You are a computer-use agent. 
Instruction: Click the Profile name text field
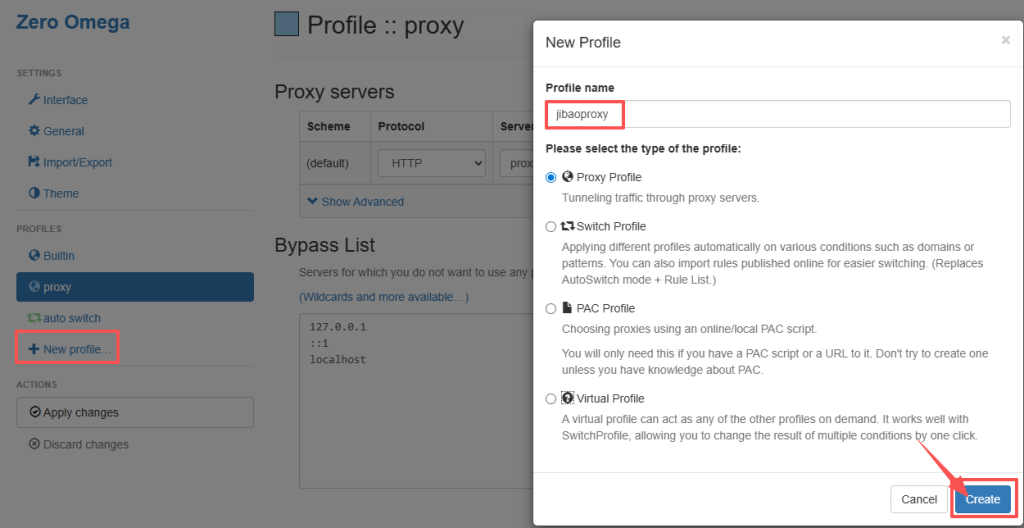[778, 114]
